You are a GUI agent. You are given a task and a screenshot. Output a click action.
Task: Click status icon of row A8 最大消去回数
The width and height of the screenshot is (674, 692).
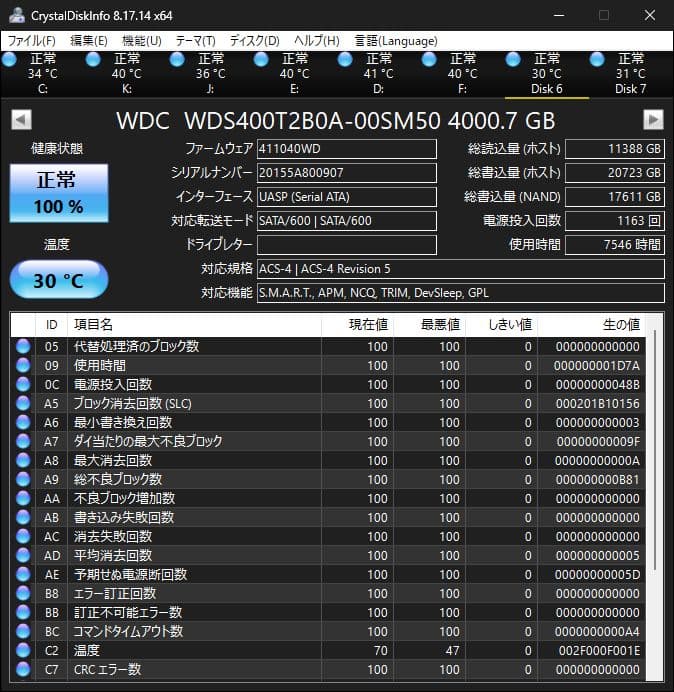pyautogui.click(x=23, y=460)
